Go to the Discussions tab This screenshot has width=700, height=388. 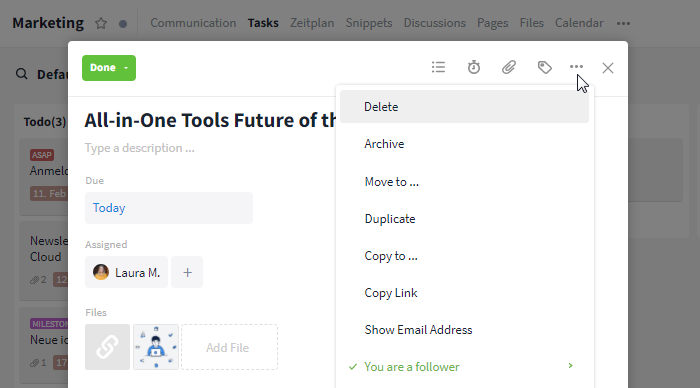click(434, 23)
